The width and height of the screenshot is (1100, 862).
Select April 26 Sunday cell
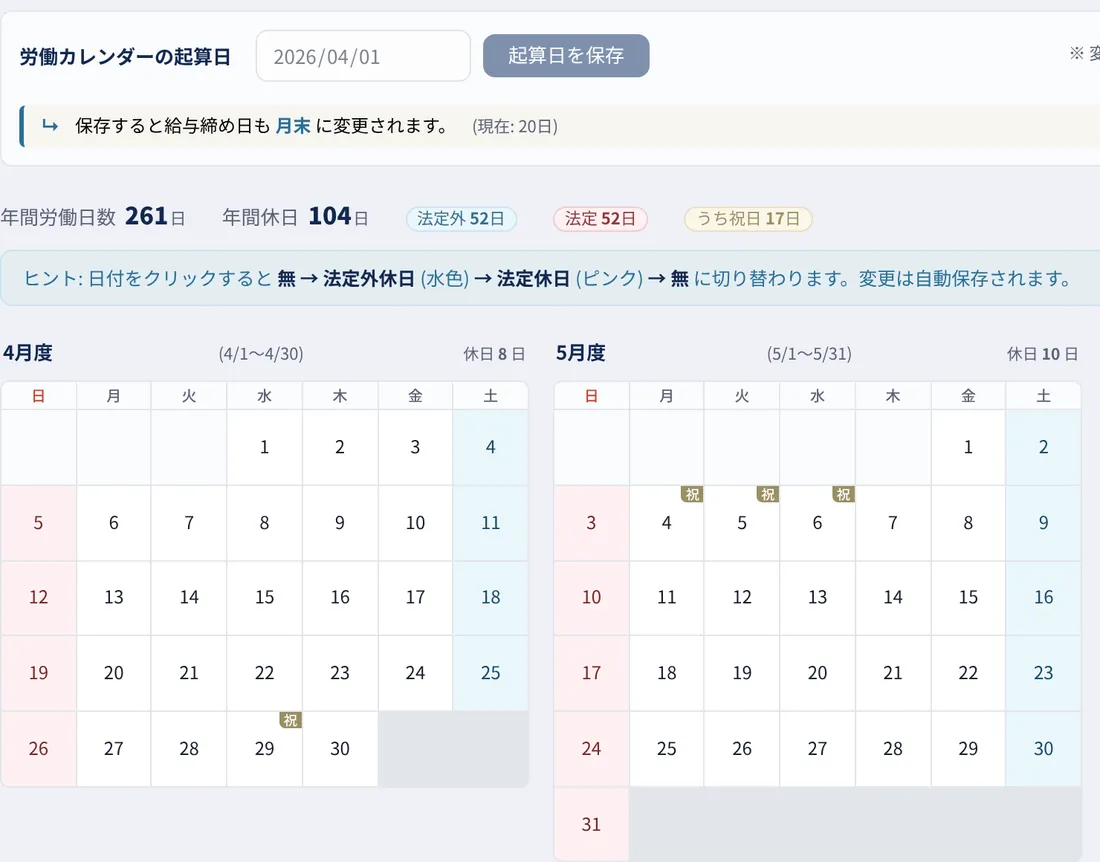[x=39, y=749]
